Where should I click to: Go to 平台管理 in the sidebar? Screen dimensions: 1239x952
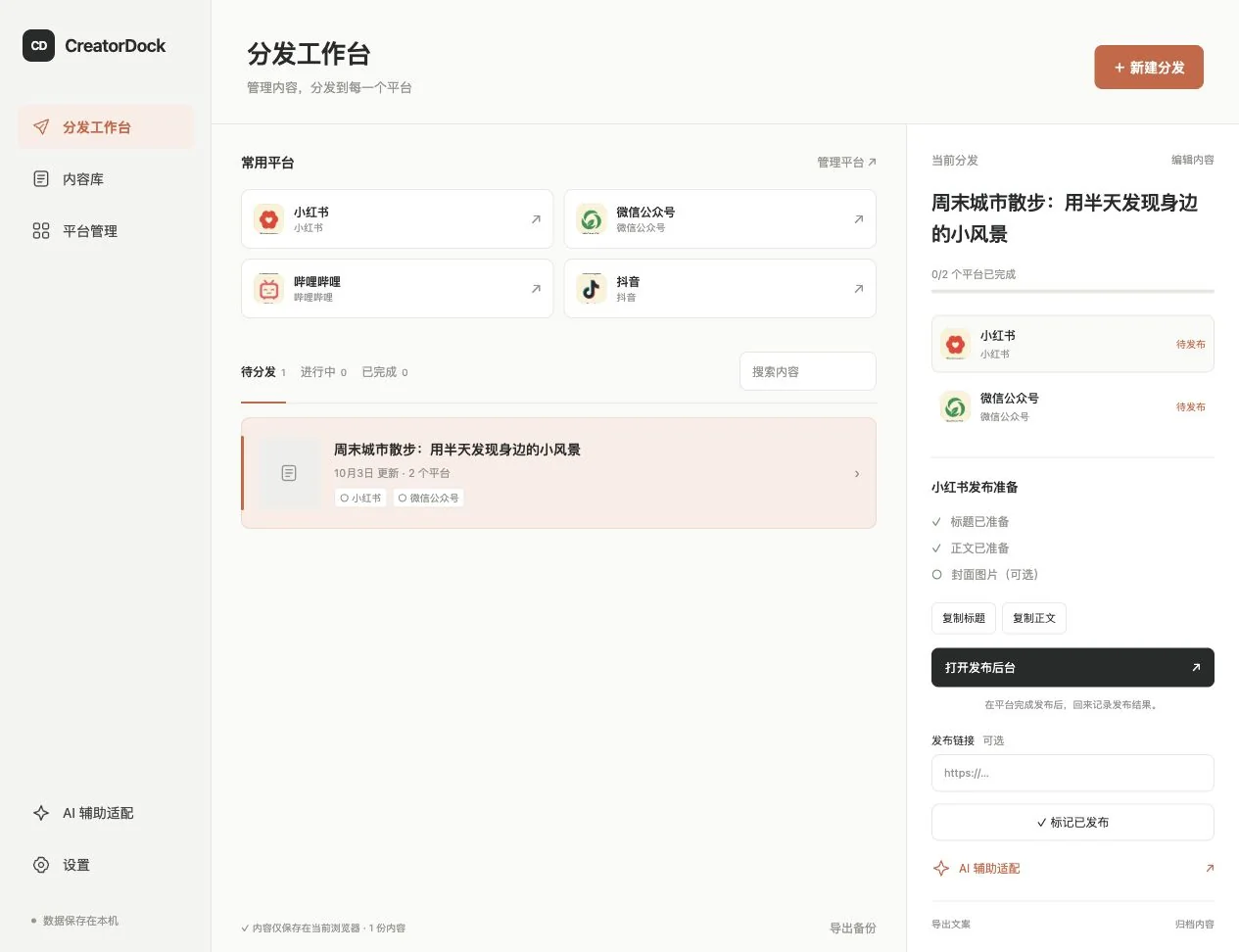coord(107,231)
